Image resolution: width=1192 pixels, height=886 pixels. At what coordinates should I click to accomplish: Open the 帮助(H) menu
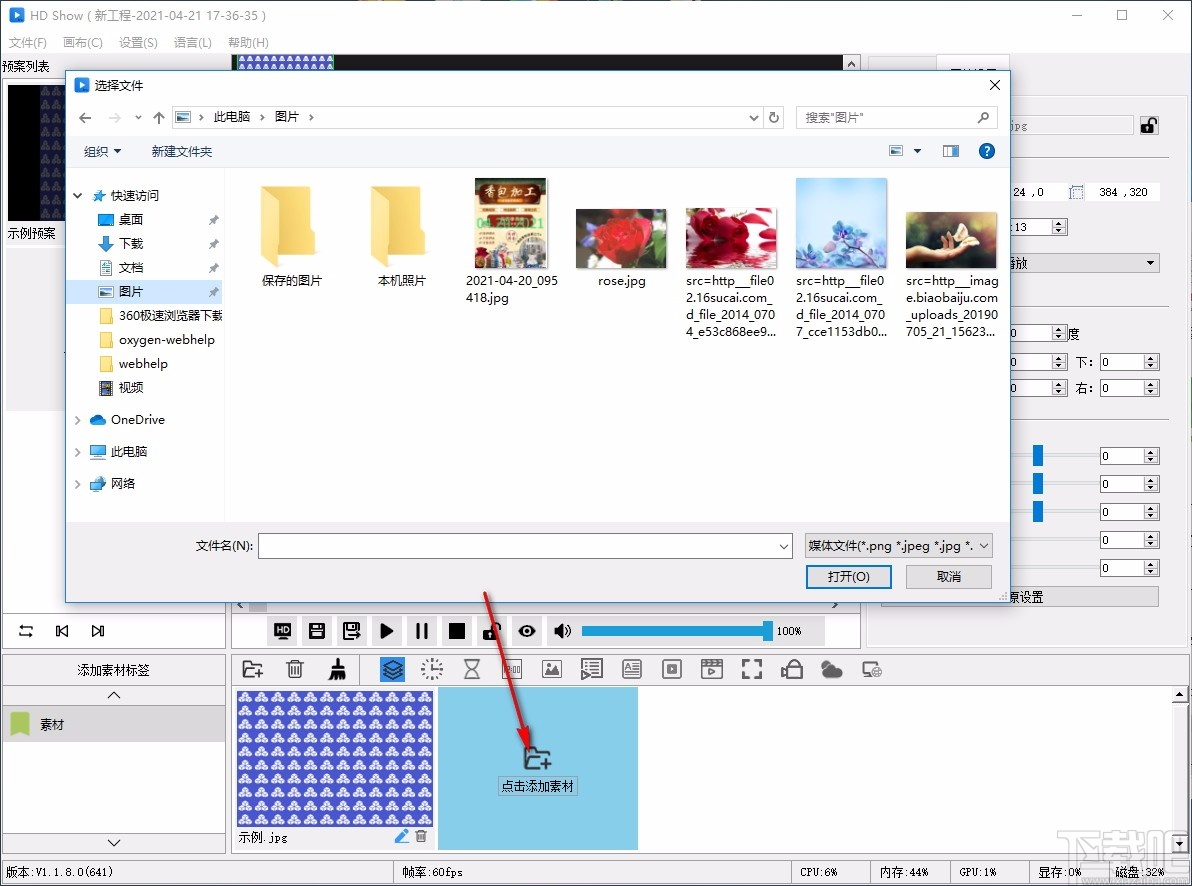[249, 43]
